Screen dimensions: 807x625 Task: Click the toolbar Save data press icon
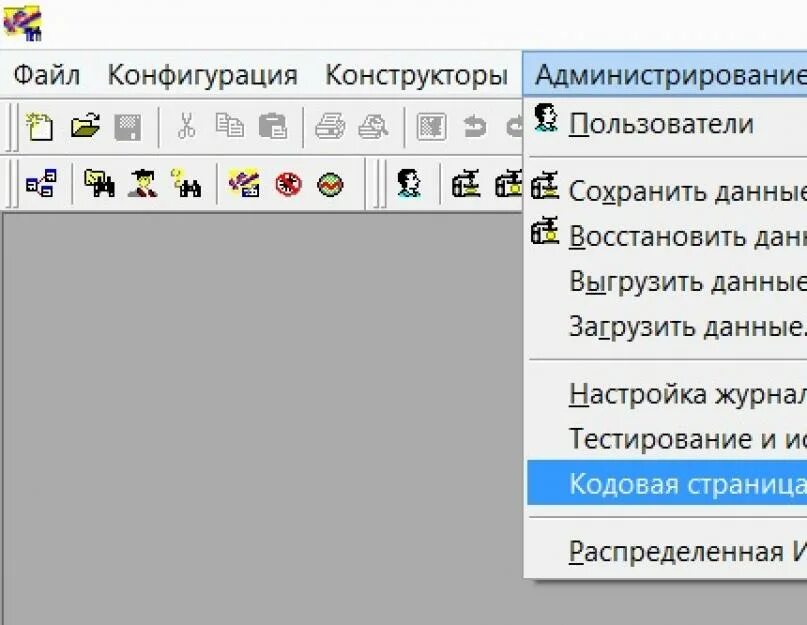pyautogui.click(x=466, y=183)
